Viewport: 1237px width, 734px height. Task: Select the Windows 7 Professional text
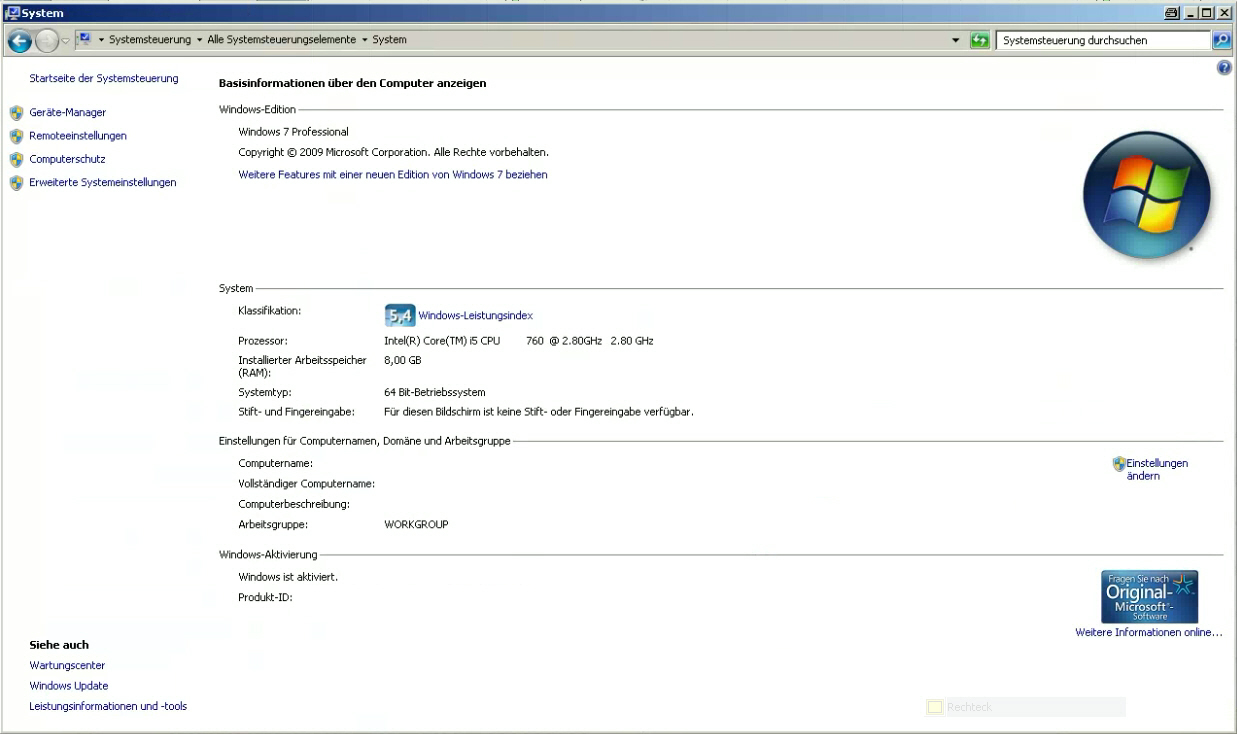293,131
